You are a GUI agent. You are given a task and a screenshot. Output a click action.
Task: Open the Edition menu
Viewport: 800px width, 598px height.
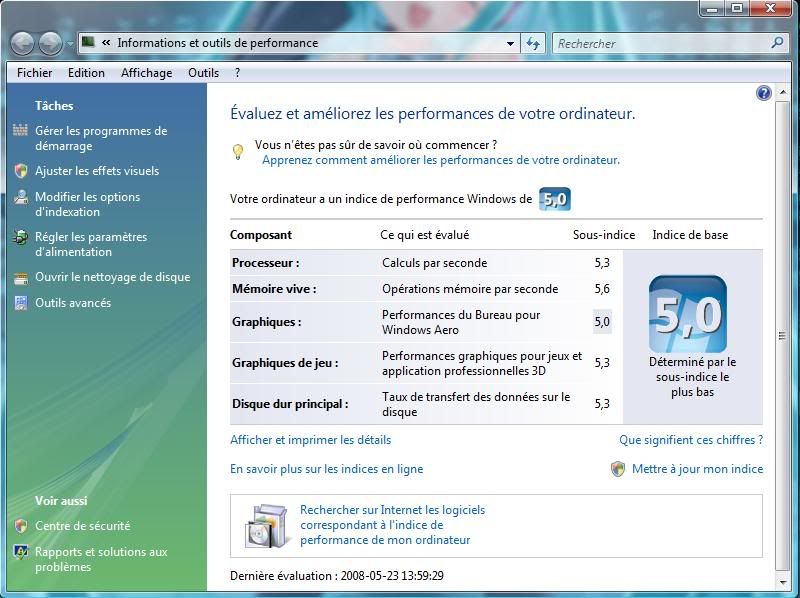pos(86,73)
